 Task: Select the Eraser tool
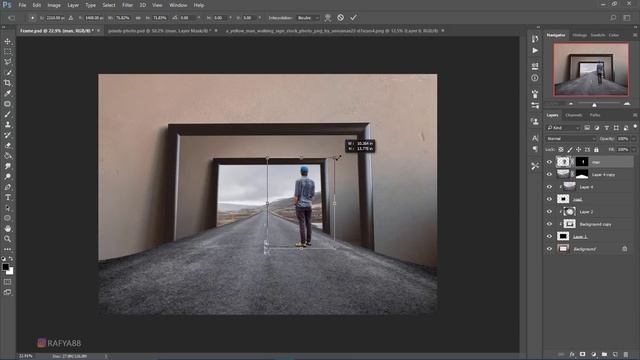7,145
